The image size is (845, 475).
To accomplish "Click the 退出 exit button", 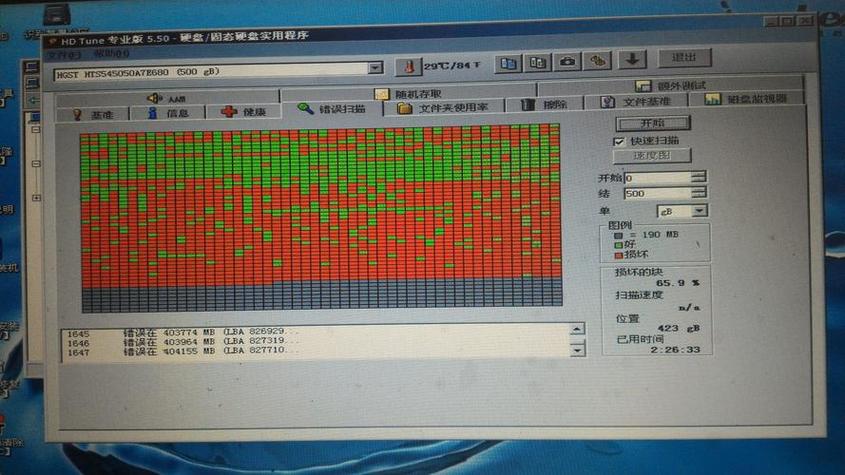I will 684,57.
